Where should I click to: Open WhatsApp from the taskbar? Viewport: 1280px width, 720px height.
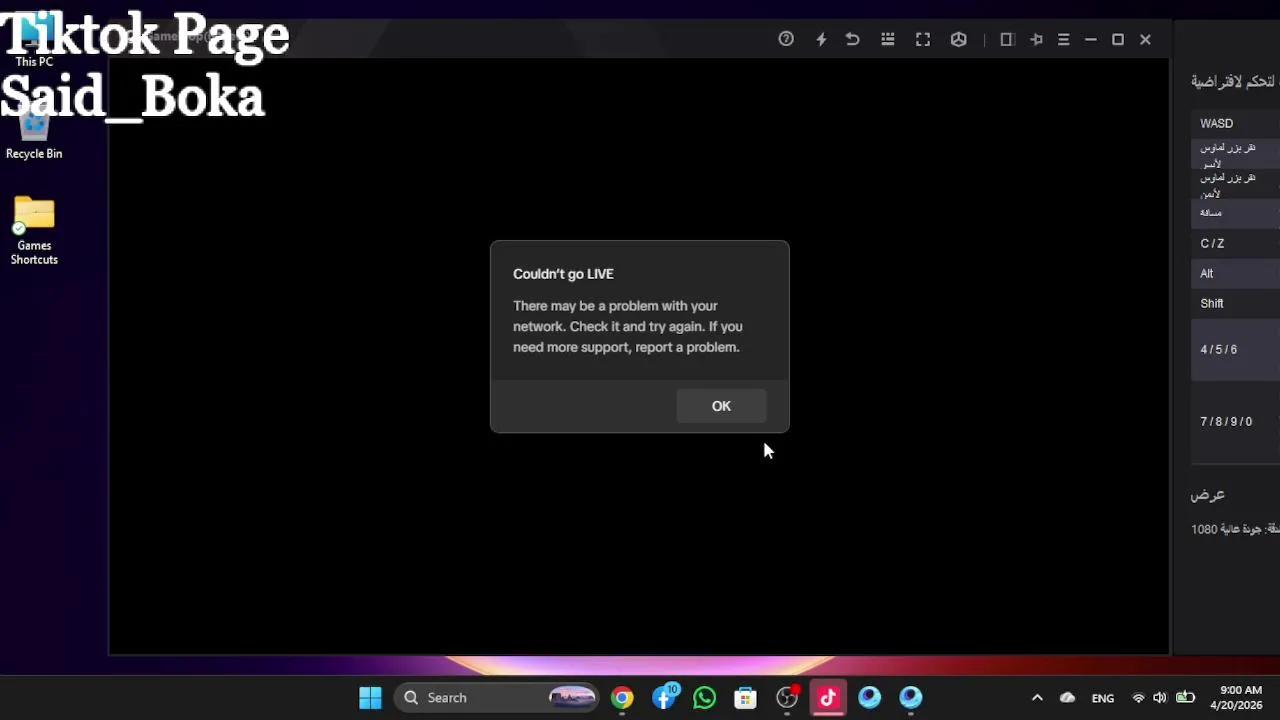(704, 697)
